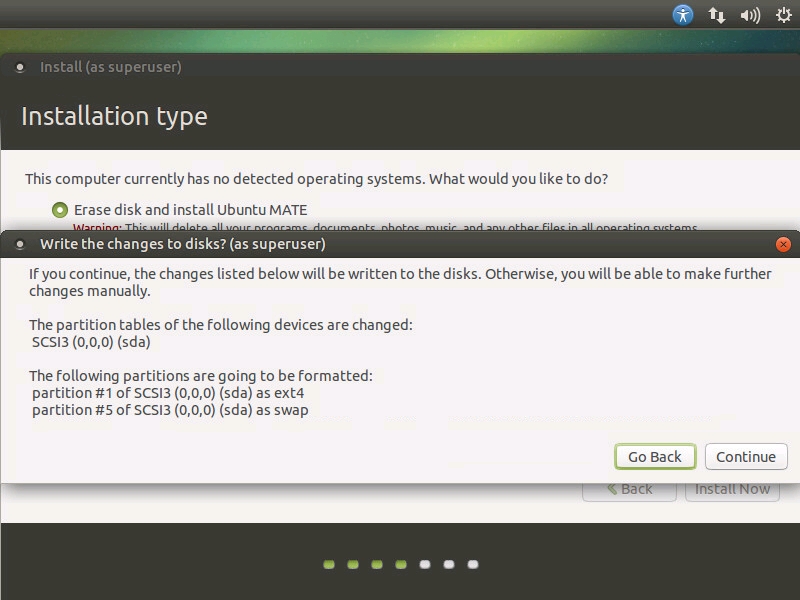
Task: Click 'The partition tables of the following devices are changed:' text
Action: 220,325
